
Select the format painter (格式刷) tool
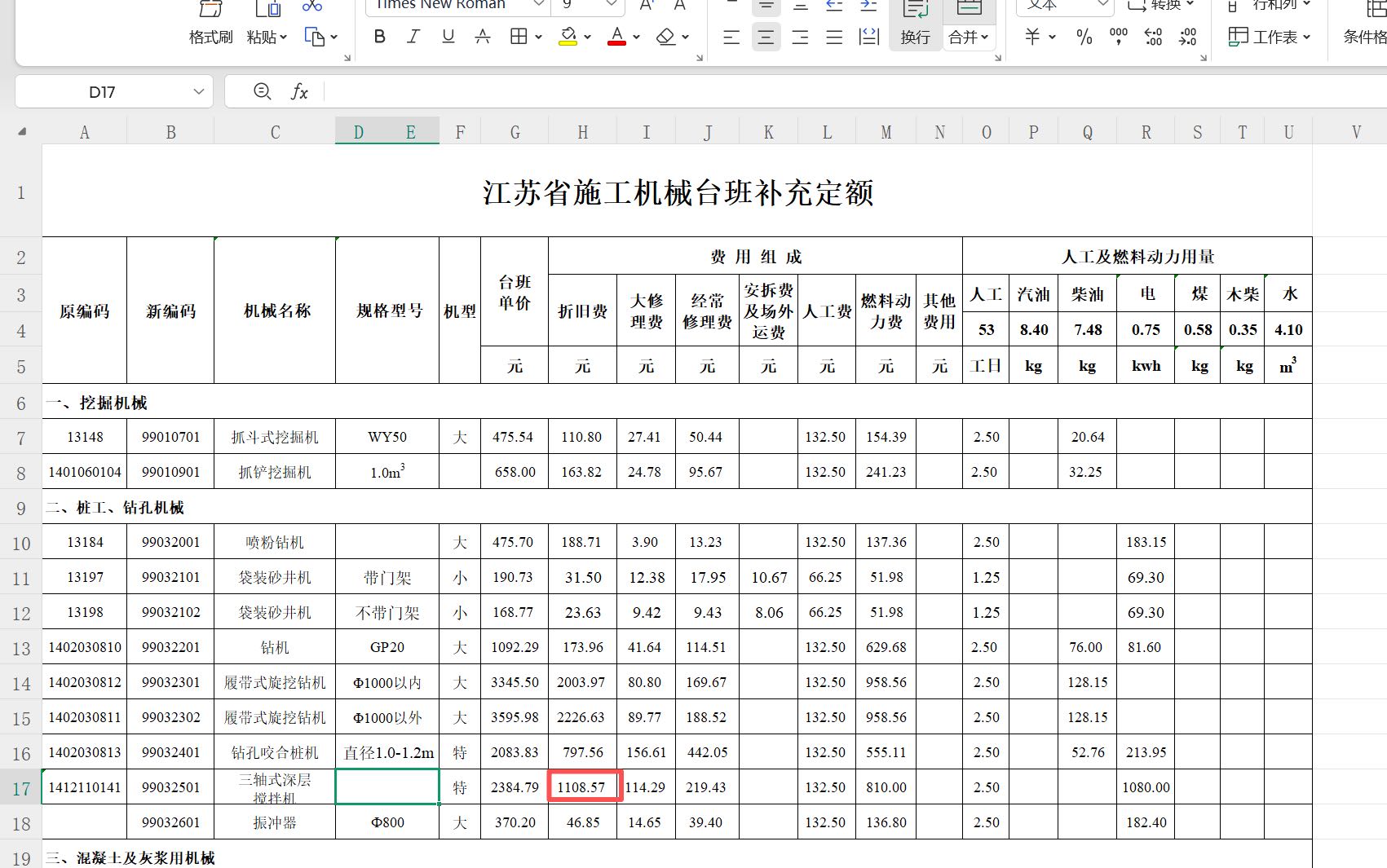pos(210,24)
